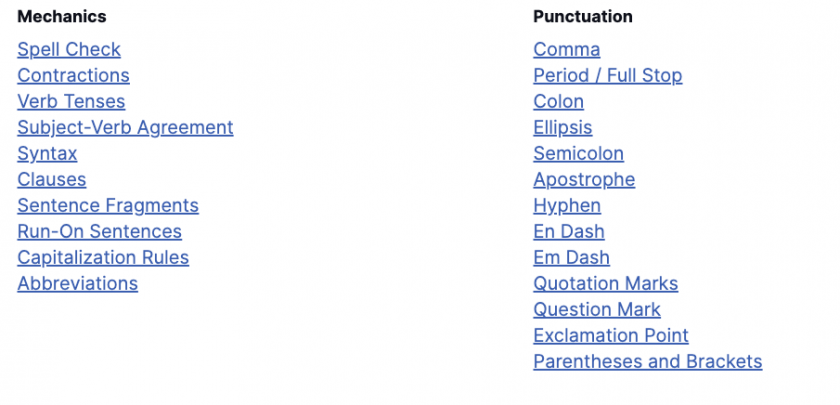The image size is (840, 405).
Task: Visit the Clauses link
Action: click(51, 179)
